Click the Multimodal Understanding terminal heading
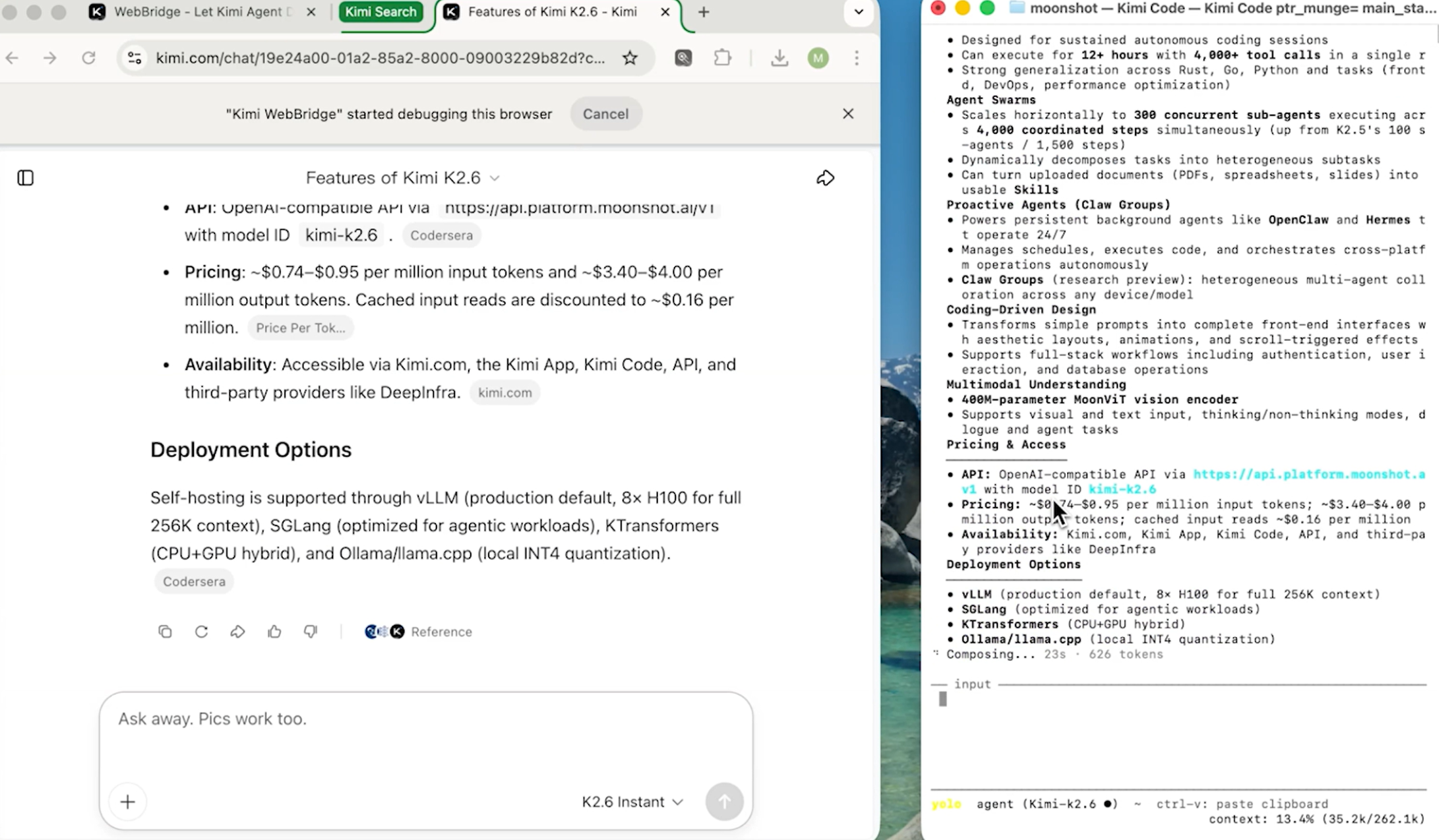The height and width of the screenshot is (840, 1439). point(1036,385)
